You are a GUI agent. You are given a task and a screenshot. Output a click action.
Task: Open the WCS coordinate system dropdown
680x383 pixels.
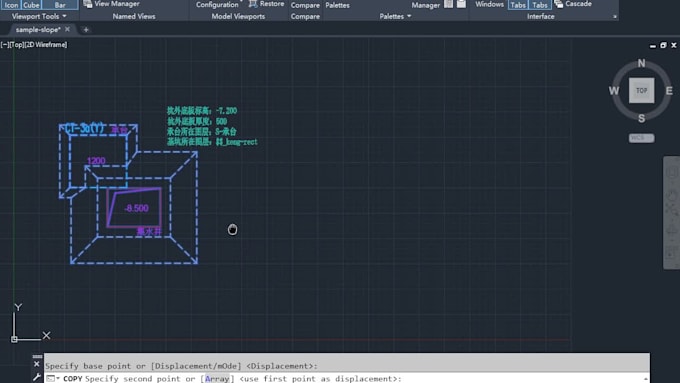coord(641,138)
